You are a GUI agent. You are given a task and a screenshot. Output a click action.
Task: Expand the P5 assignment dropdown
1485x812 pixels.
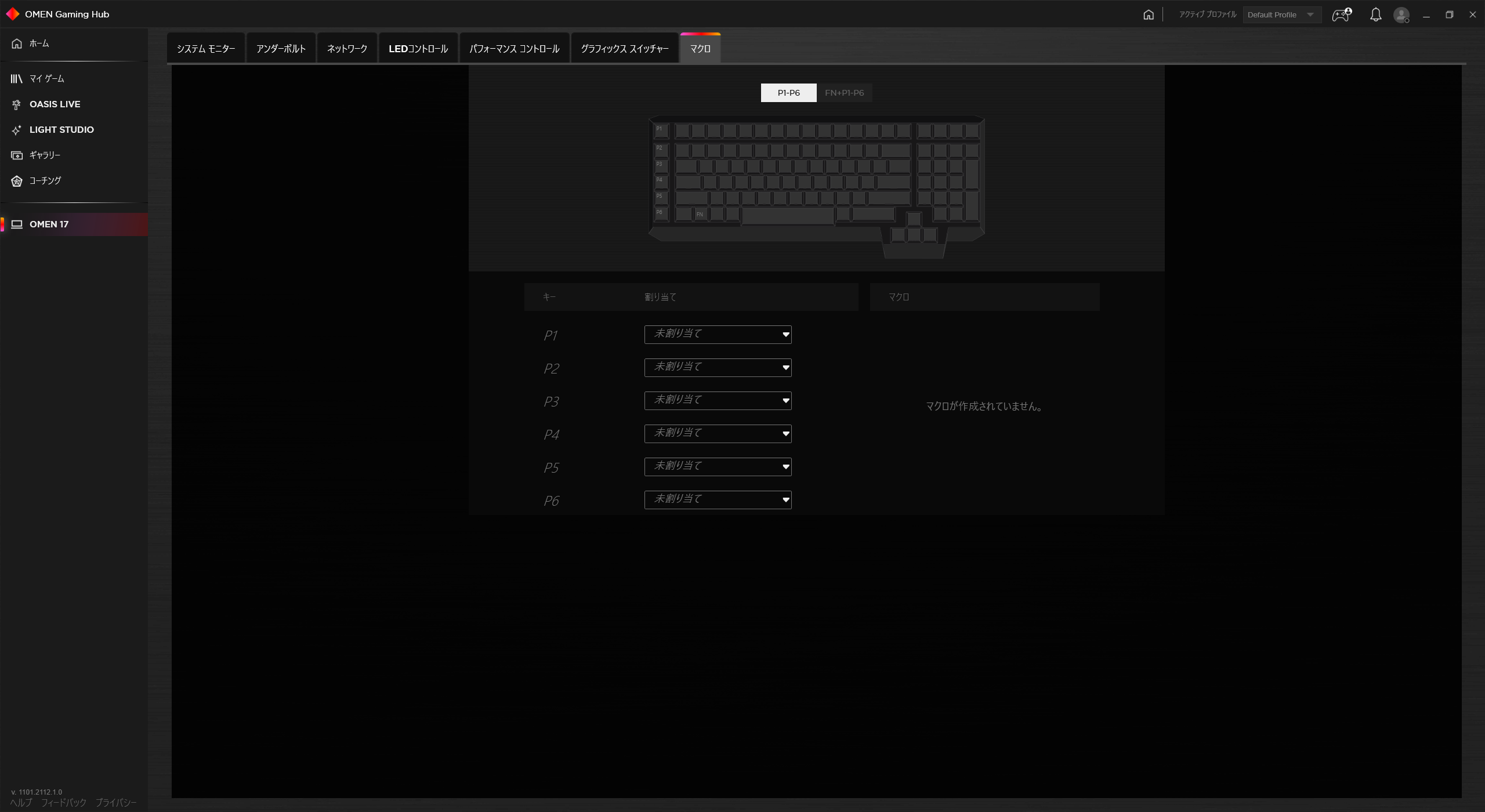tap(718, 467)
